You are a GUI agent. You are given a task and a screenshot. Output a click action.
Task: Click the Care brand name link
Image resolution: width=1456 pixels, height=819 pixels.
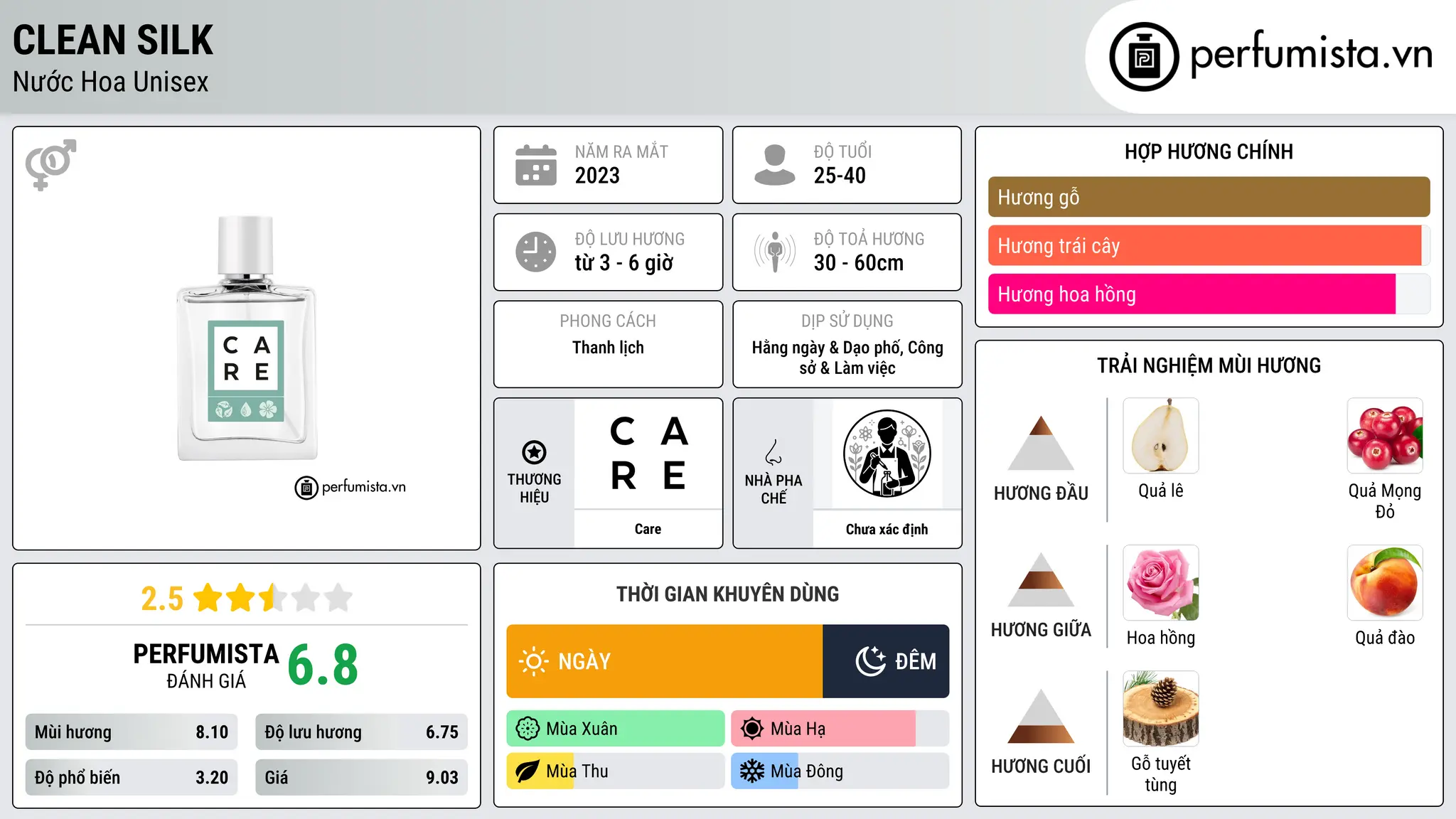[648, 529]
